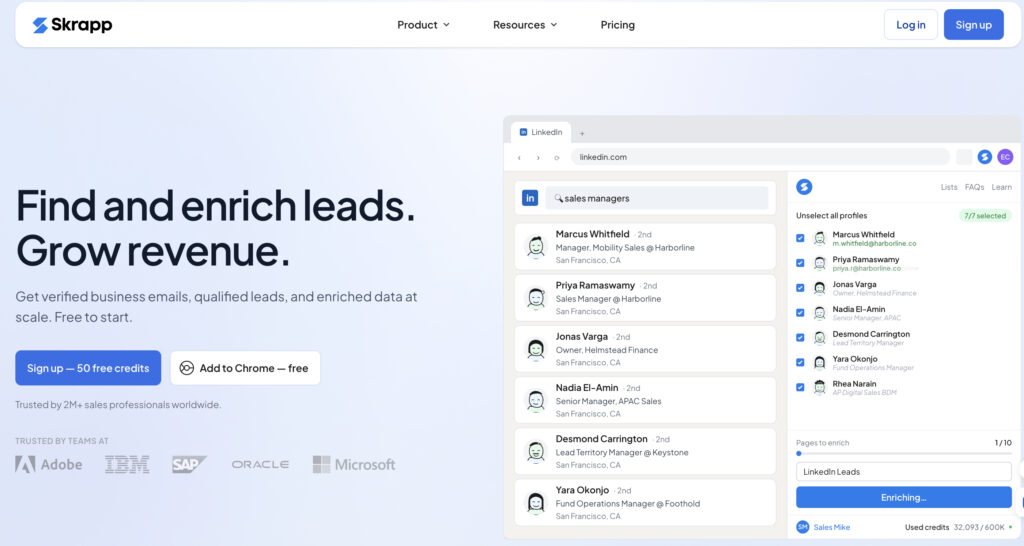
Task: Uncheck Priya Ramaswamy's checkbox in panel
Action: (800, 263)
